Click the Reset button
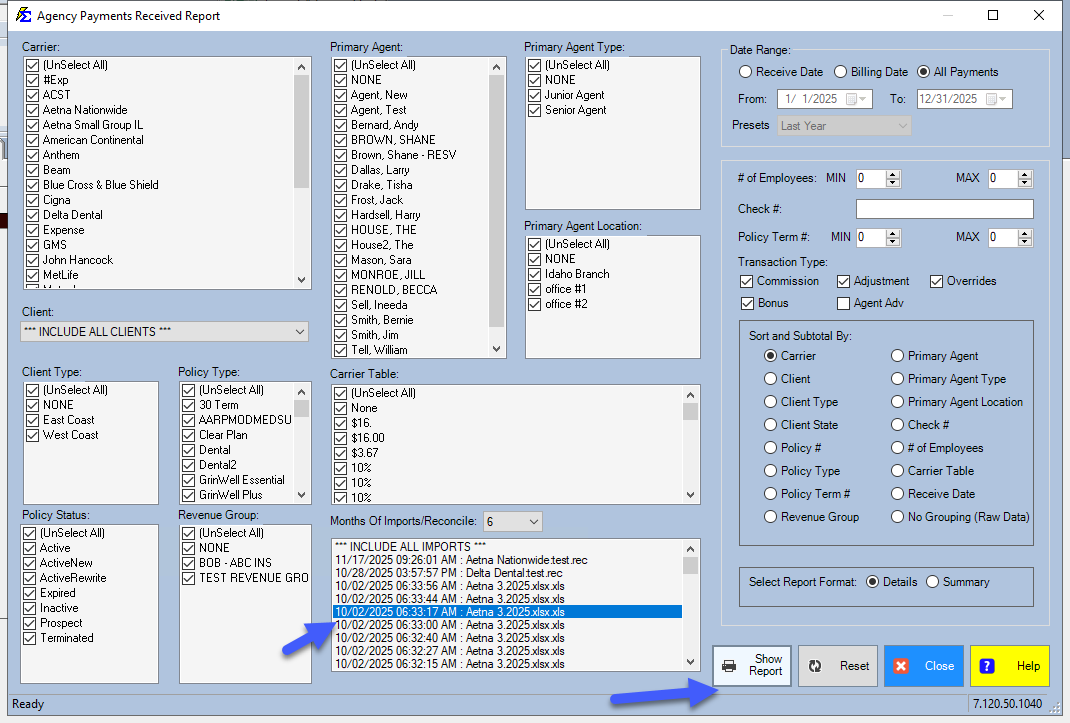Image resolution: width=1070 pixels, height=723 pixels. (x=837, y=665)
